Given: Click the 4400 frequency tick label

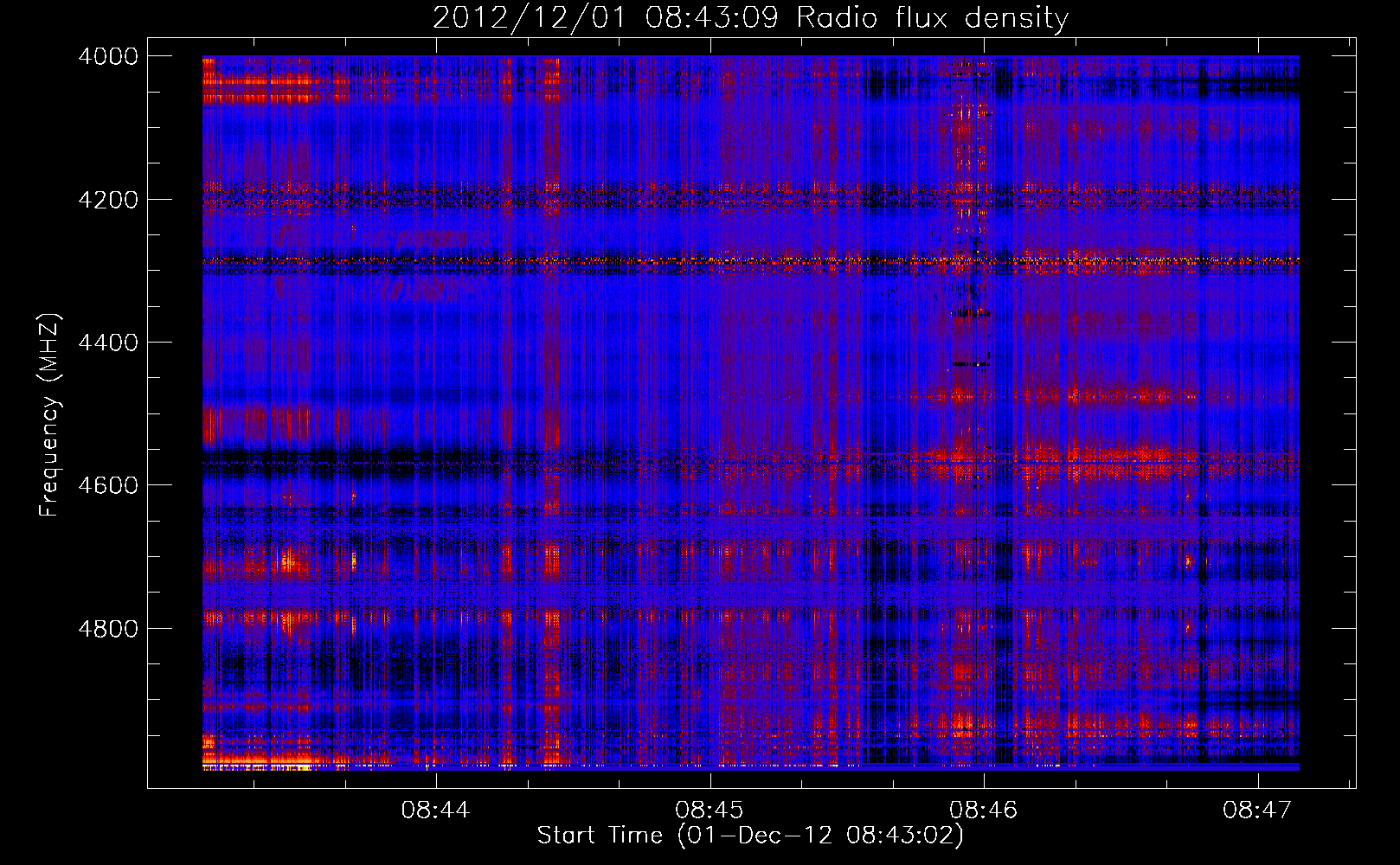Looking at the screenshot, I should (x=108, y=343).
